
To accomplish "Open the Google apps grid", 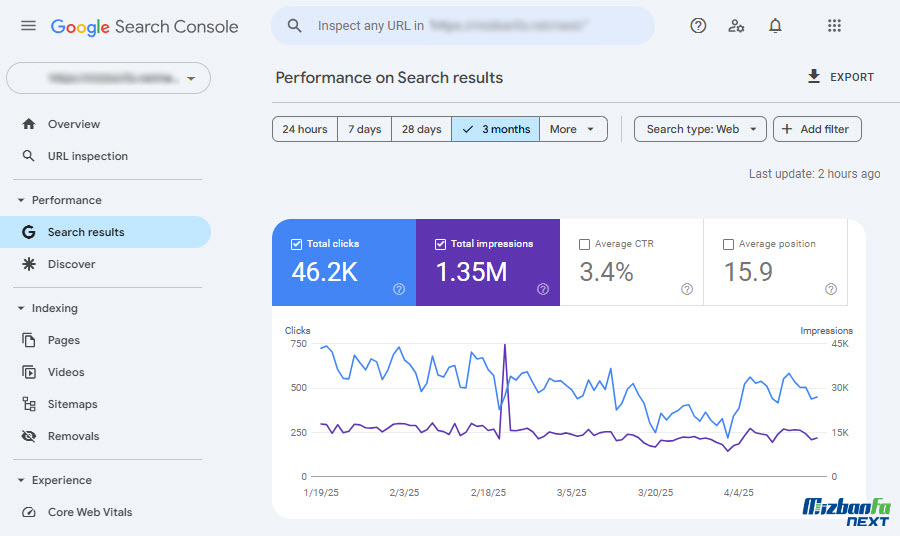I will (x=834, y=26).
